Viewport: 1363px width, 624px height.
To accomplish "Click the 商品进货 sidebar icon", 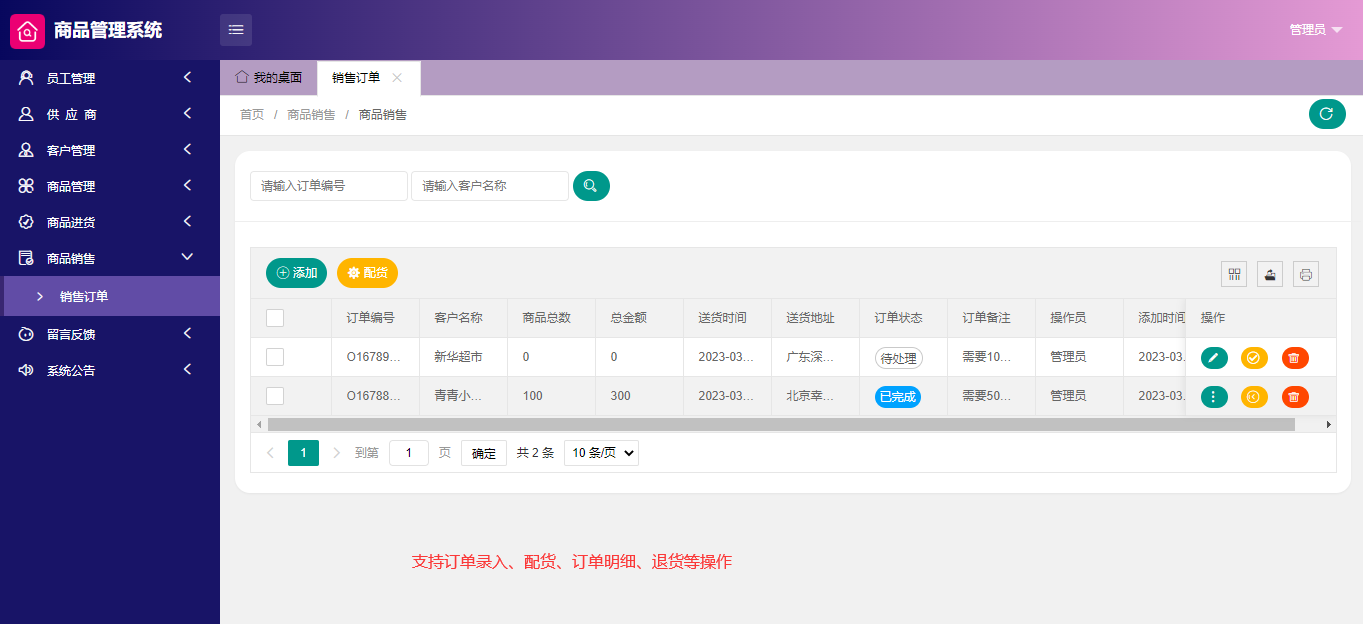I will coord(26,222).
